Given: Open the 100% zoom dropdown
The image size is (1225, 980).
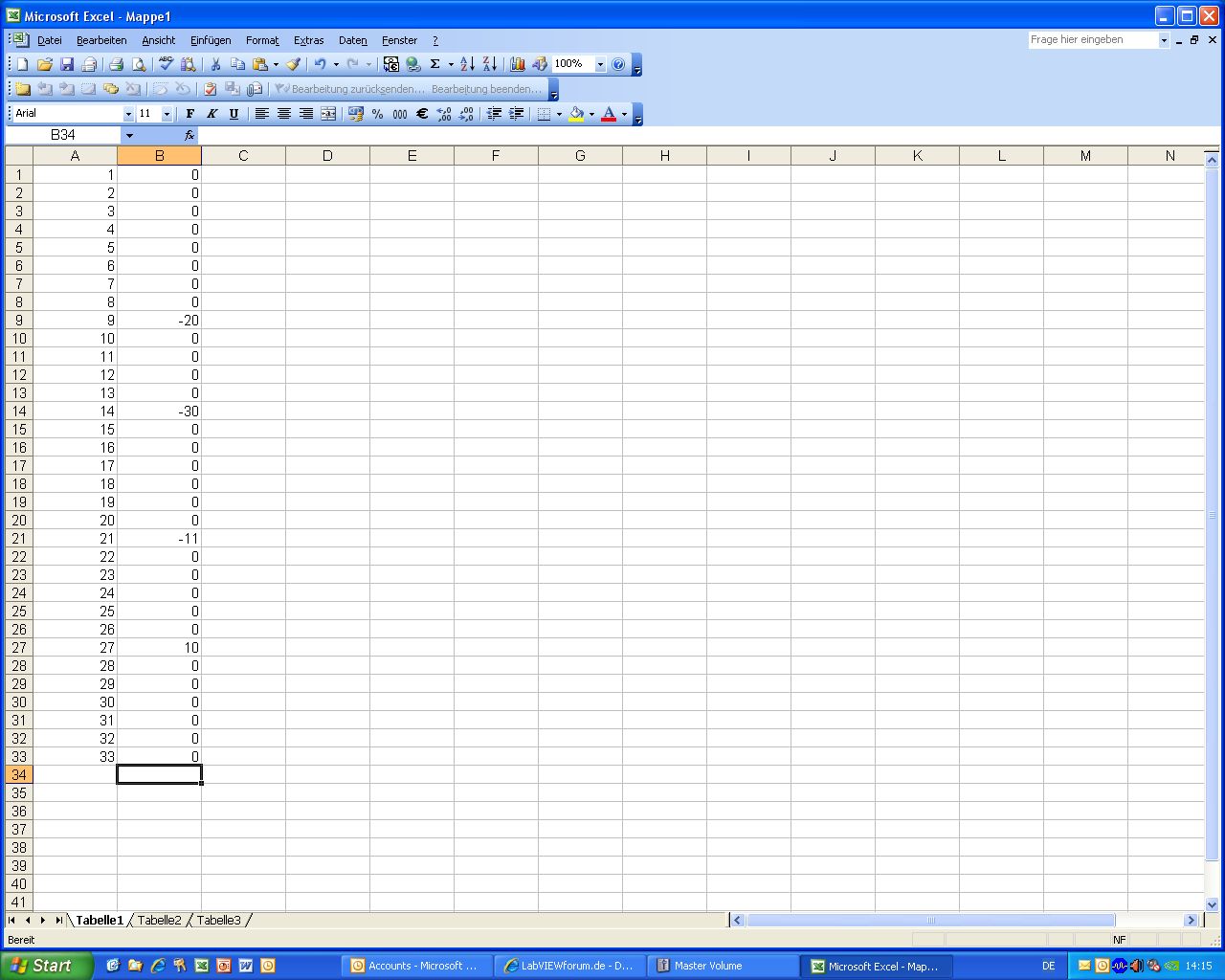Looking at the screenshot, I should (600, 64).
